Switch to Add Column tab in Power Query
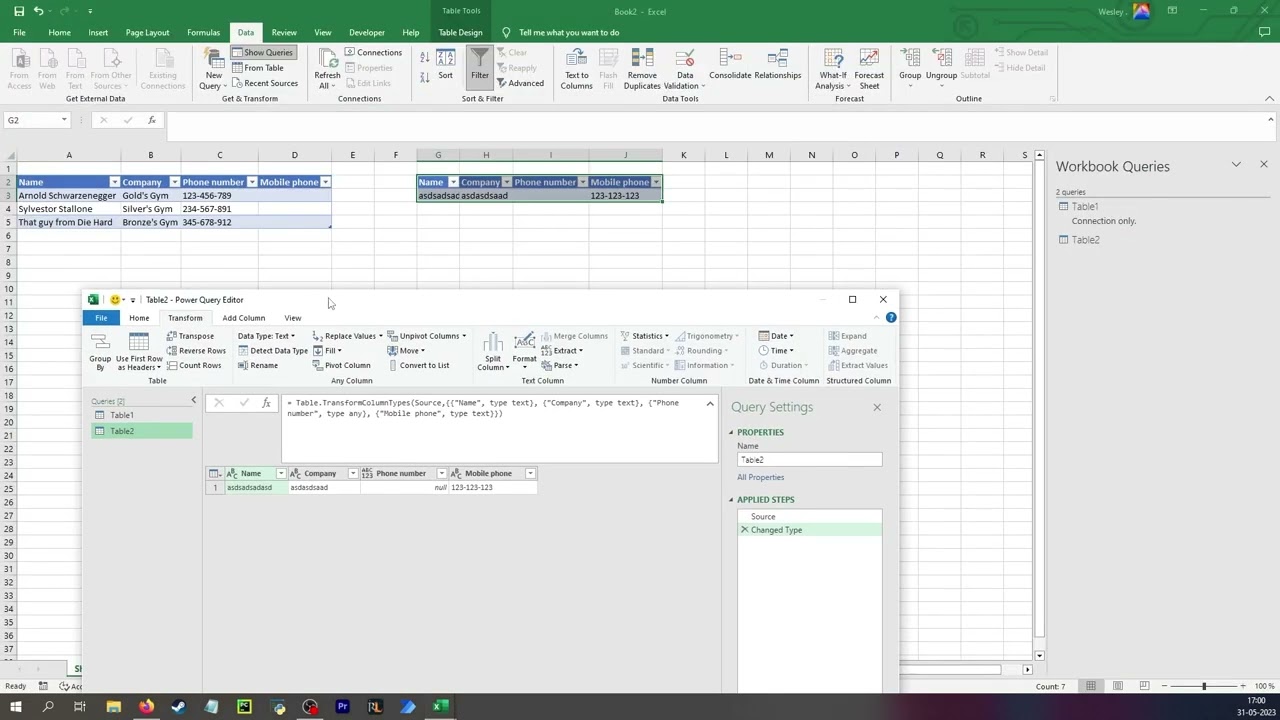This screenshot has height=720, width=1280. [244, 318]
